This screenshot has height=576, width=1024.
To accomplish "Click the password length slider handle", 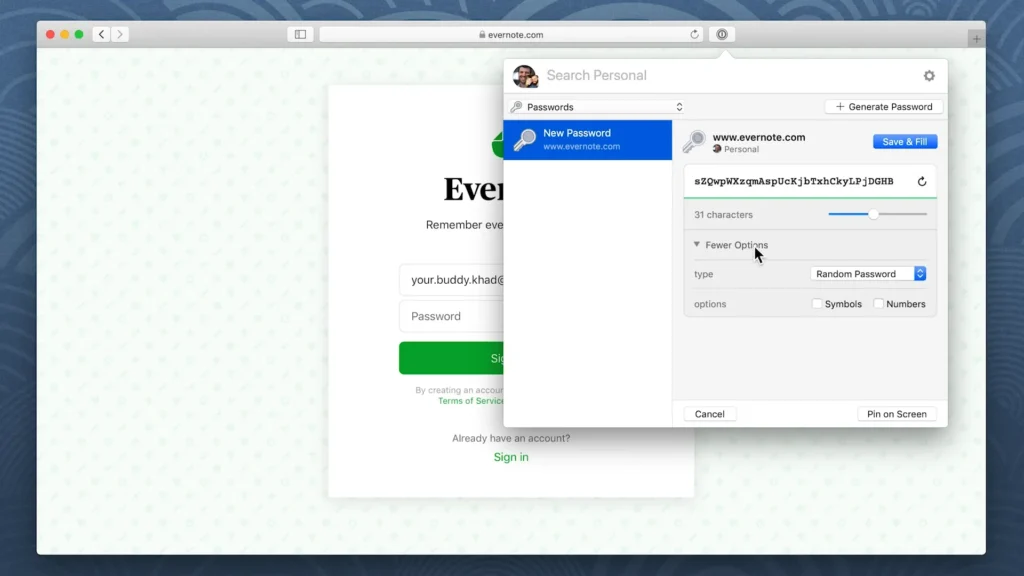I will (873, 214).
